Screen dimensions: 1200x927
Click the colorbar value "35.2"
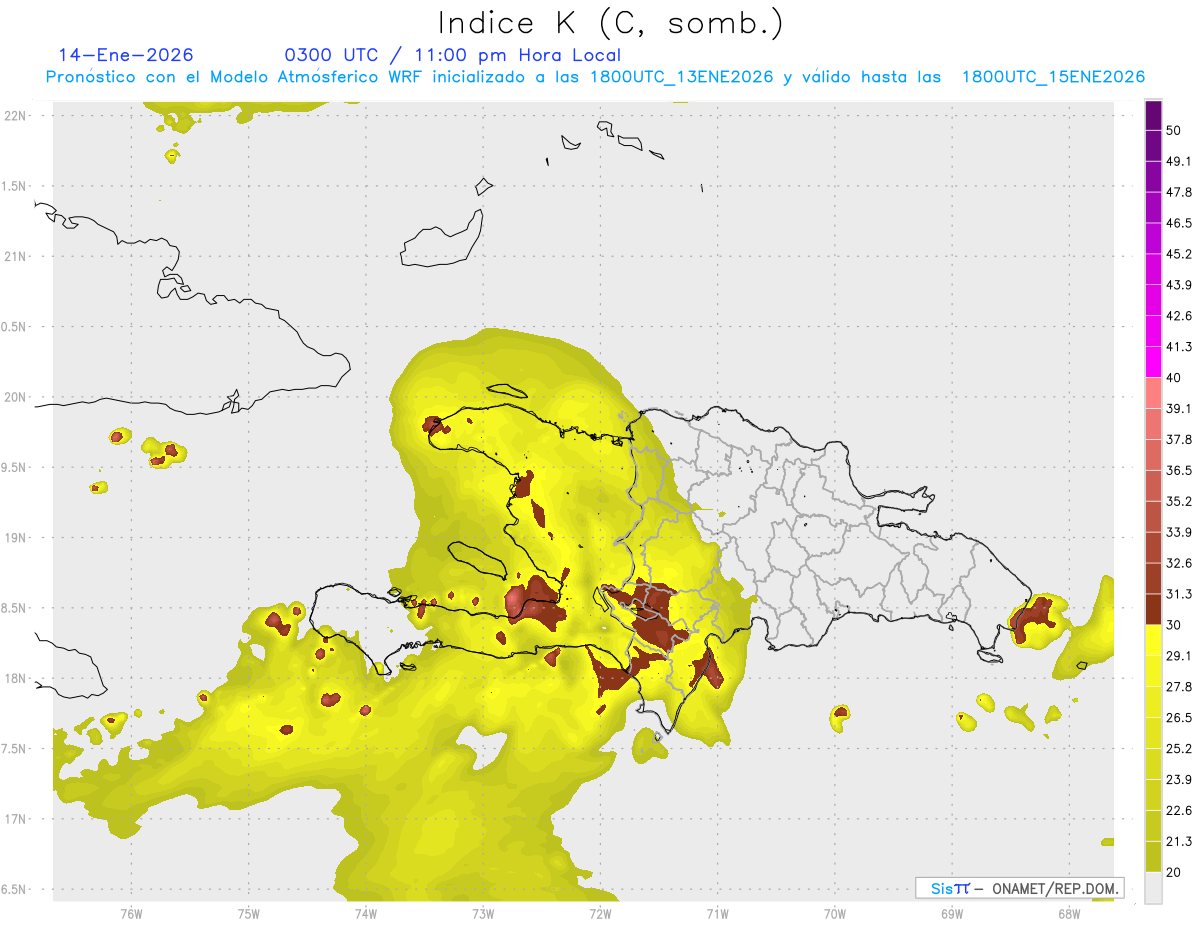[x=1179, y=501]
